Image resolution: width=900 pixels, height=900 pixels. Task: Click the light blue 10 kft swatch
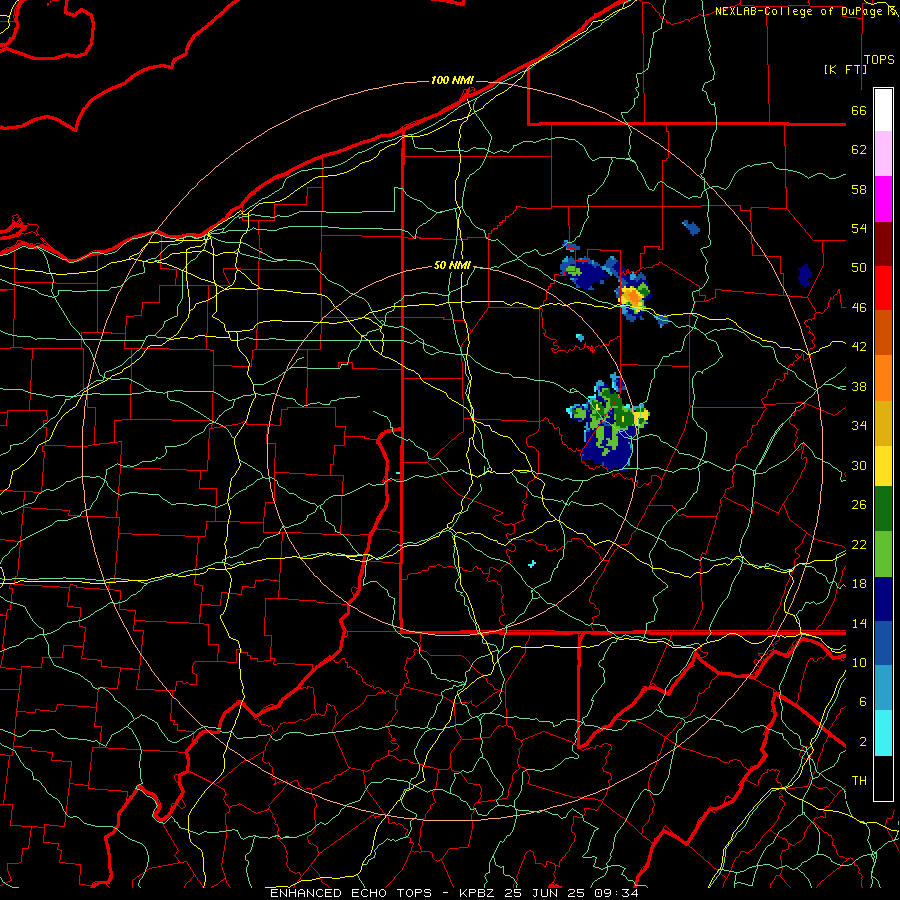883,688
